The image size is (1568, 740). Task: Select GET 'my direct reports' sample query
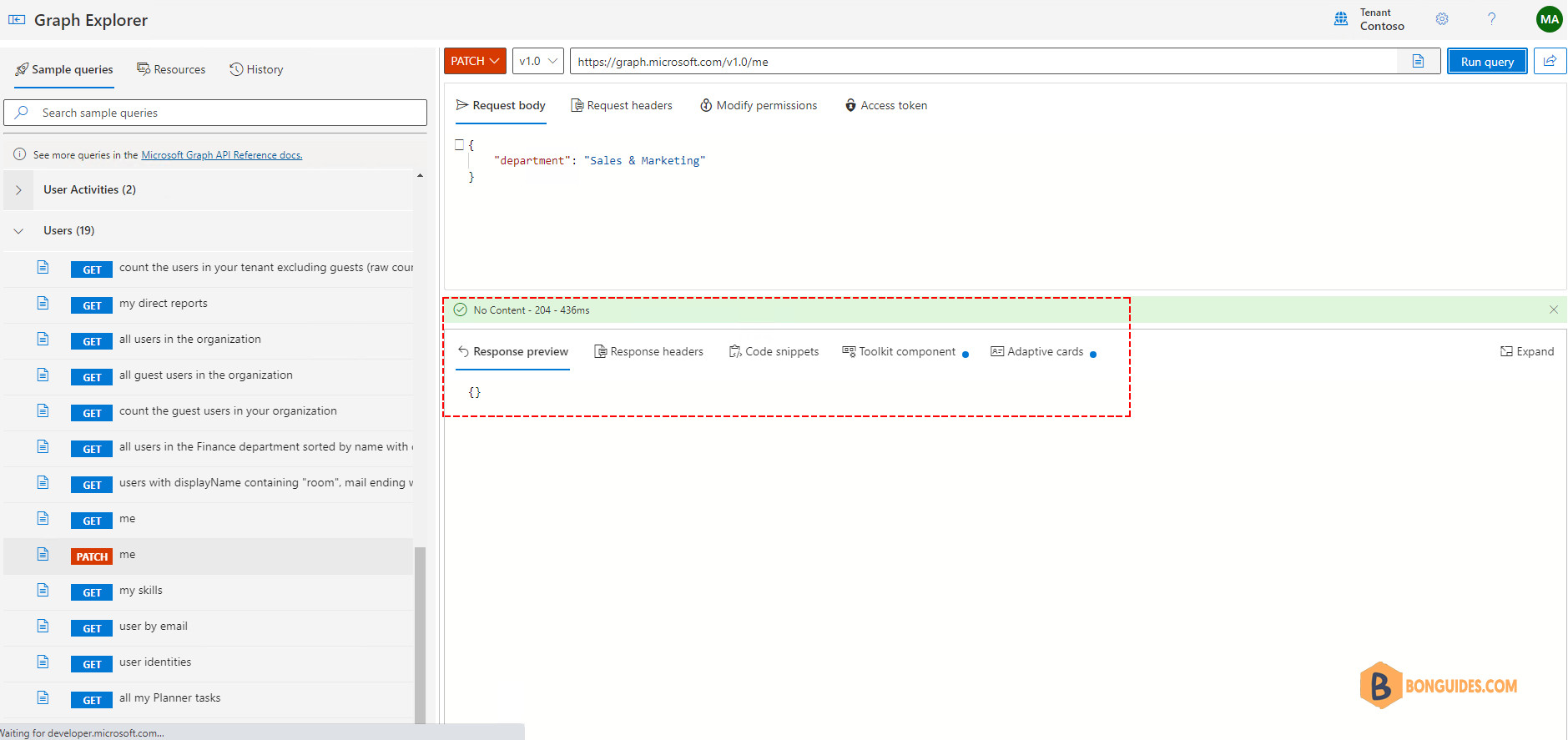(x=209, y=304)
